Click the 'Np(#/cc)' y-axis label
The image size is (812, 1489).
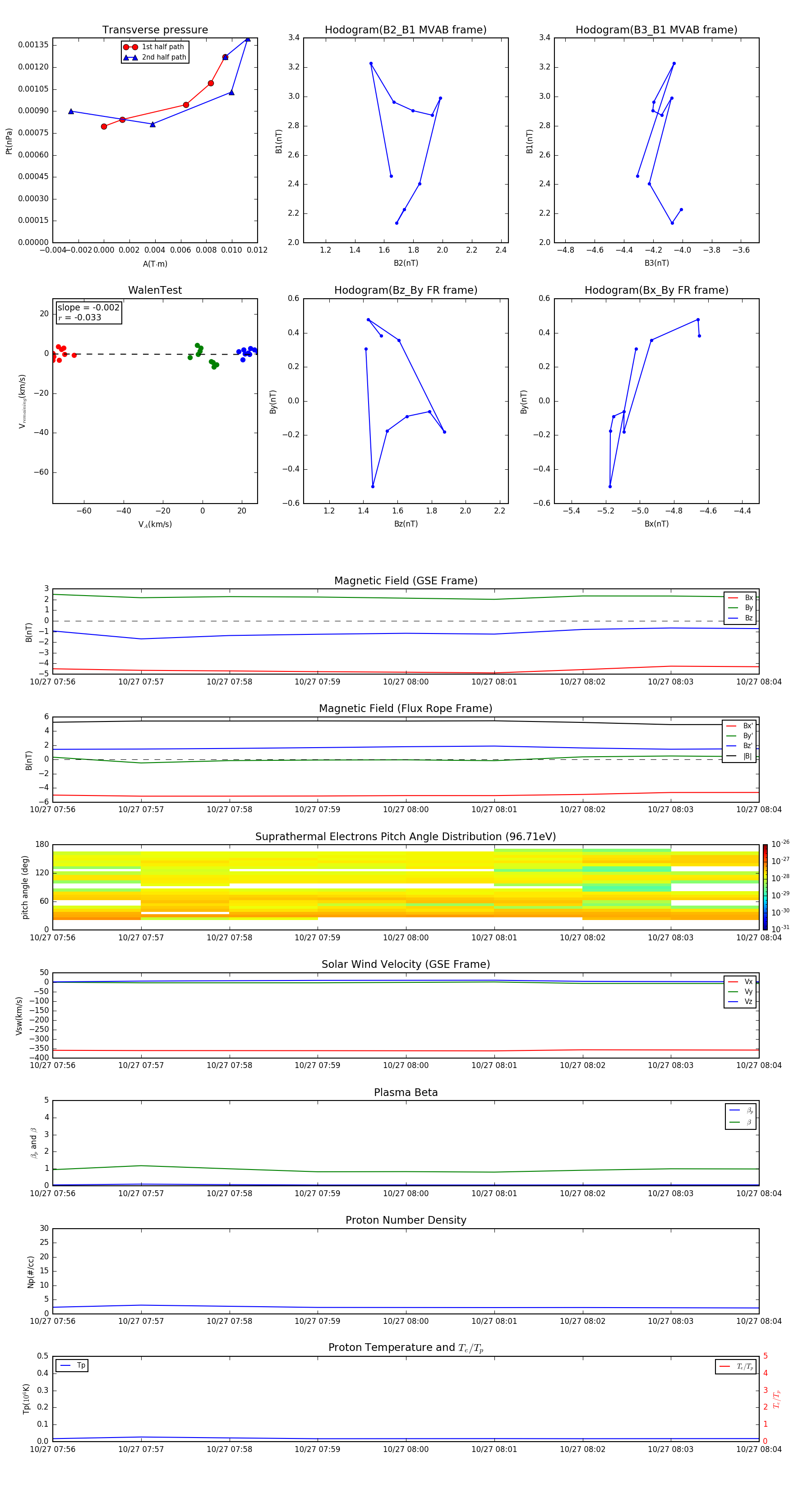coord(31,1272)
